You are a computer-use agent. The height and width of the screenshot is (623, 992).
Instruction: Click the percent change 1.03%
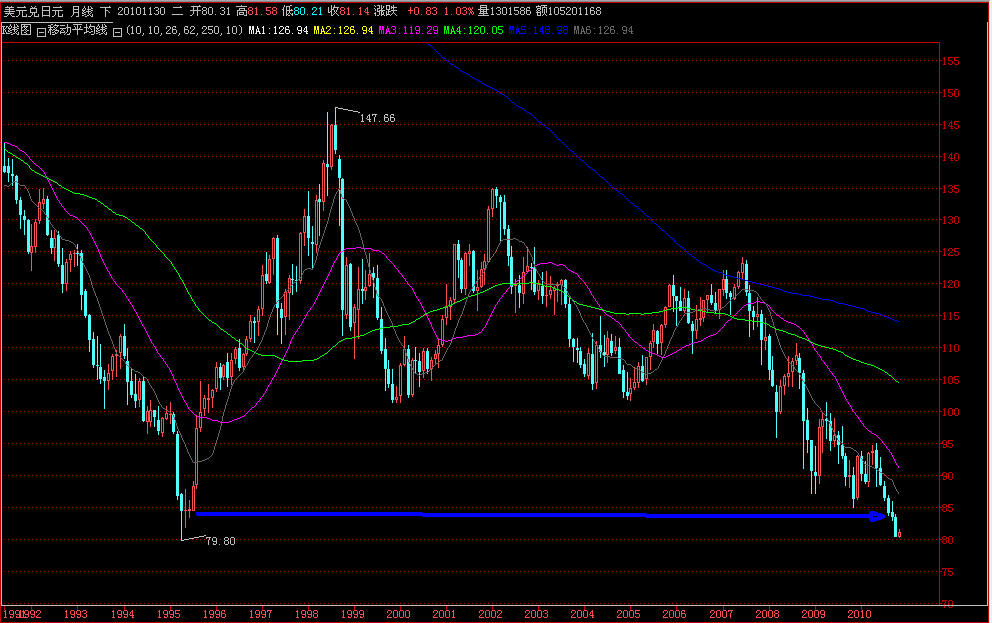pos(458,11)
